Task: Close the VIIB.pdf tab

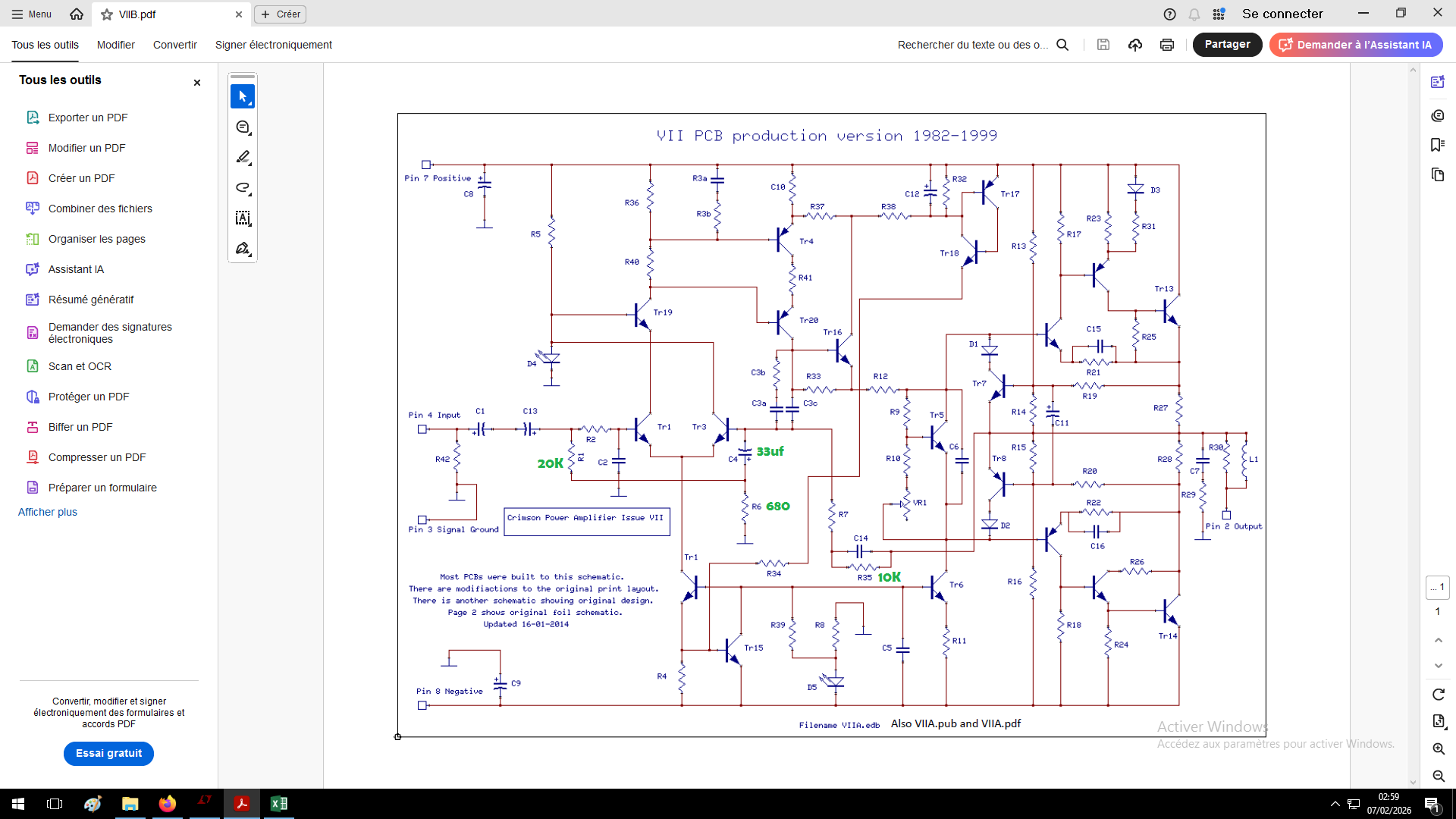Action: click(239, 14)
